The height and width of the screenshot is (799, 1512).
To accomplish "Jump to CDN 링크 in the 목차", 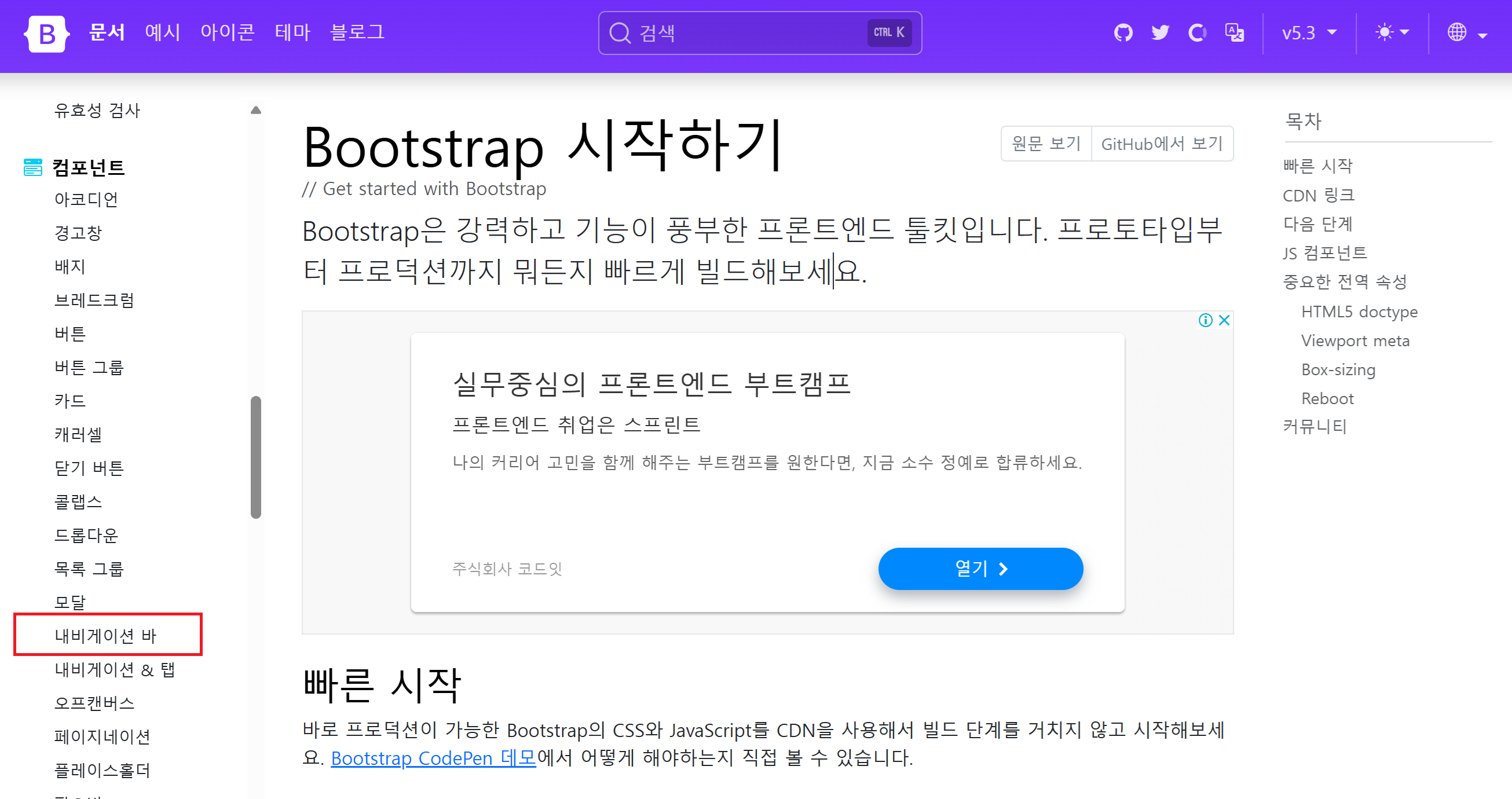I will 1319,195.
